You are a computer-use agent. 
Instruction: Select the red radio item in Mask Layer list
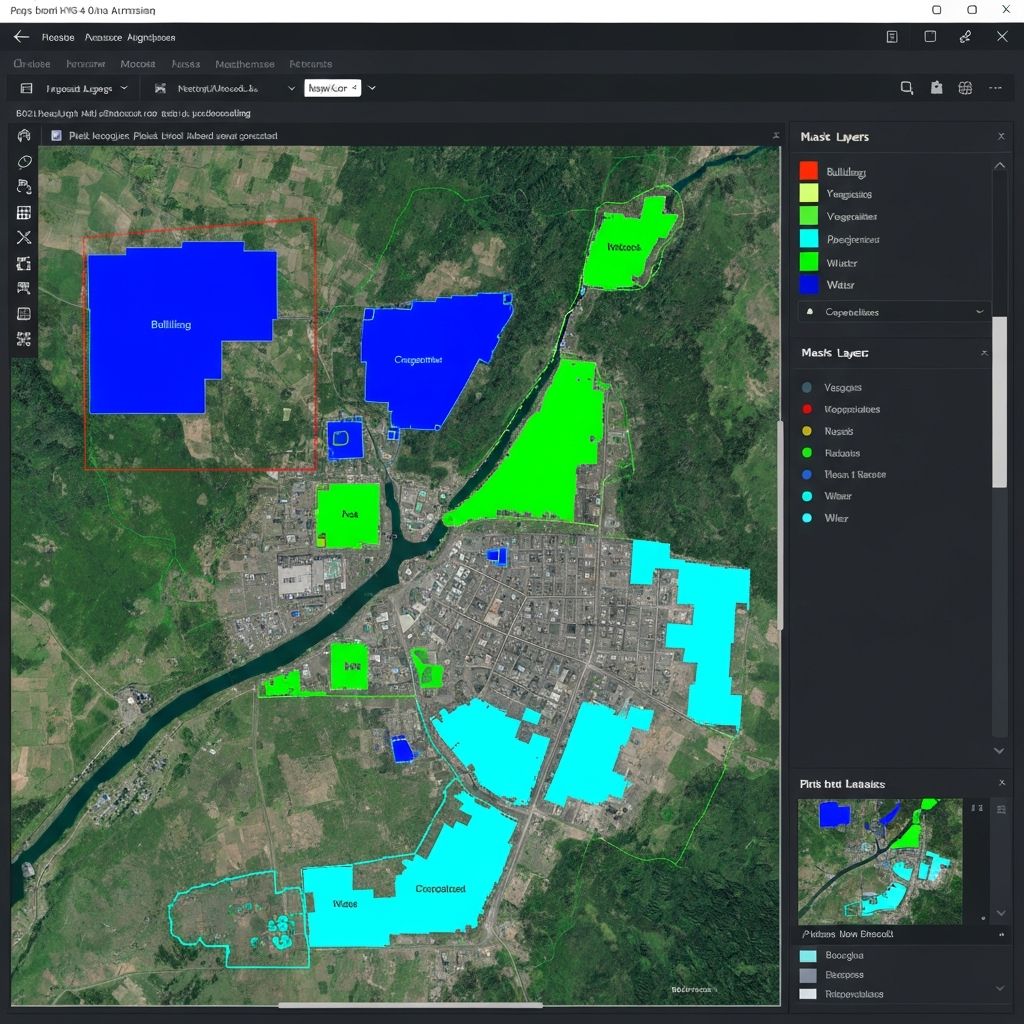pyautogui.click(x=807, y=409)
